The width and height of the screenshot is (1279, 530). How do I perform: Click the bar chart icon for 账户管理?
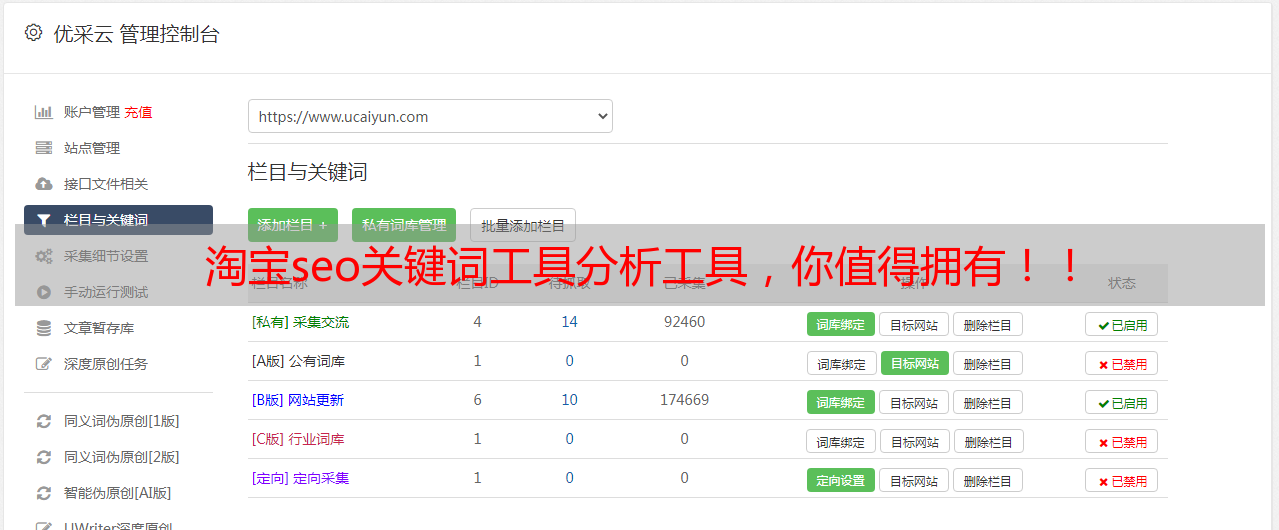point(43,112)
